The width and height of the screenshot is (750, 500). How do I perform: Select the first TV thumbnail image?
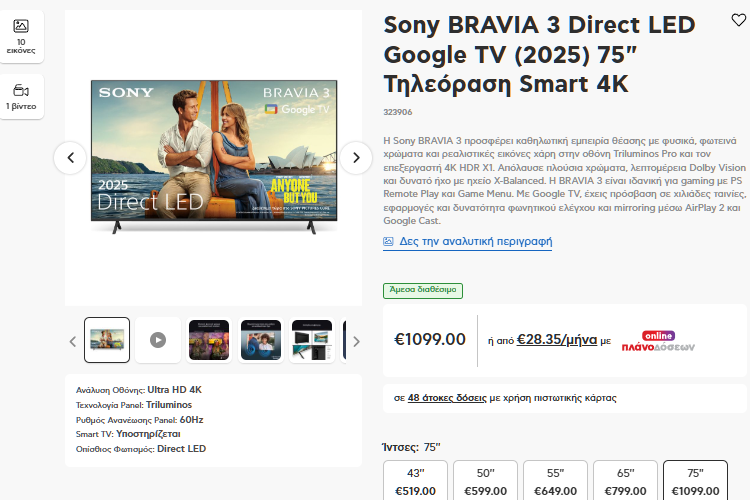click(x=107, y=340)
